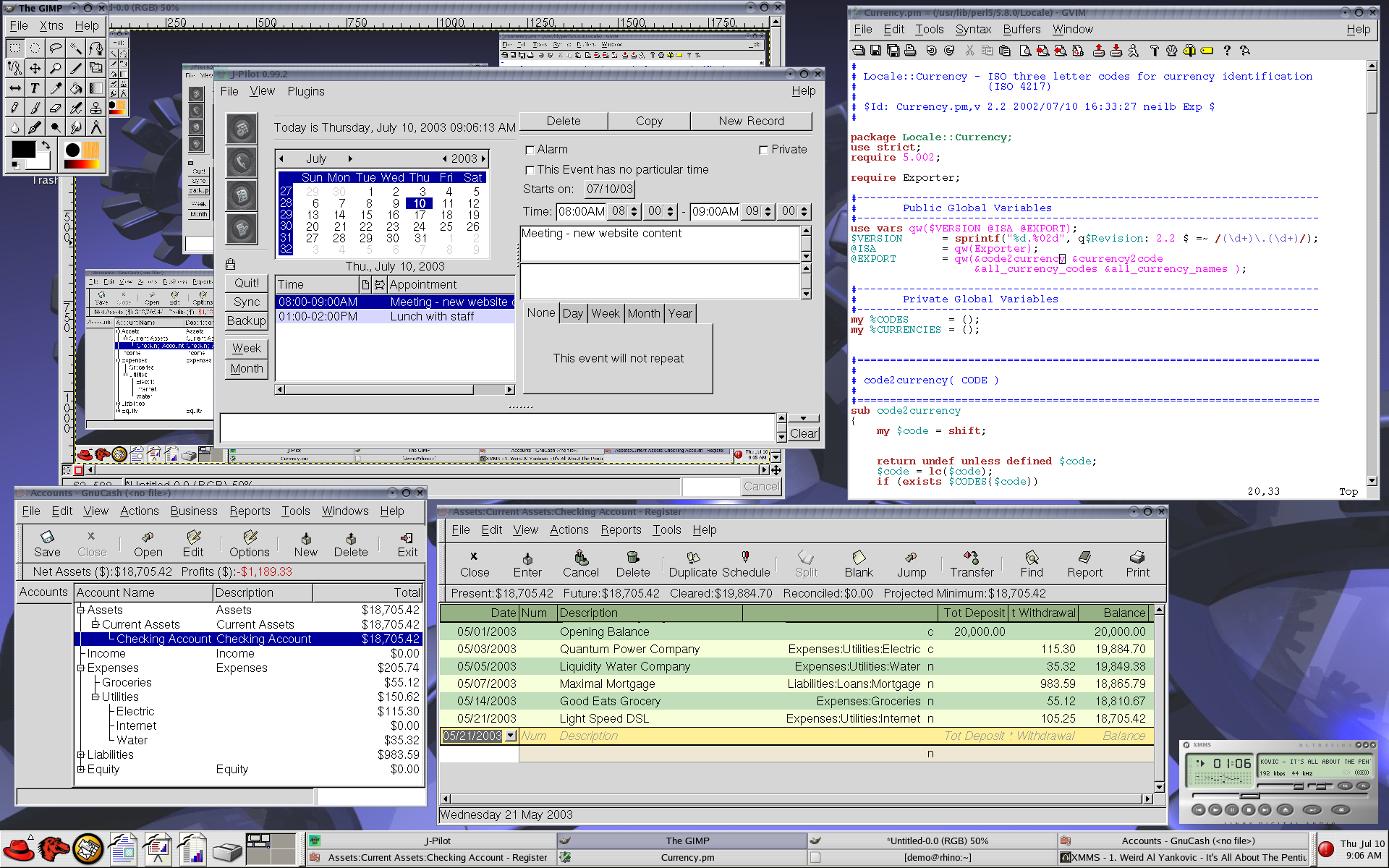Screen dimensions: 1389x868
Task: Collapse the Utilities account tree node
Action: tap(95, 697)
